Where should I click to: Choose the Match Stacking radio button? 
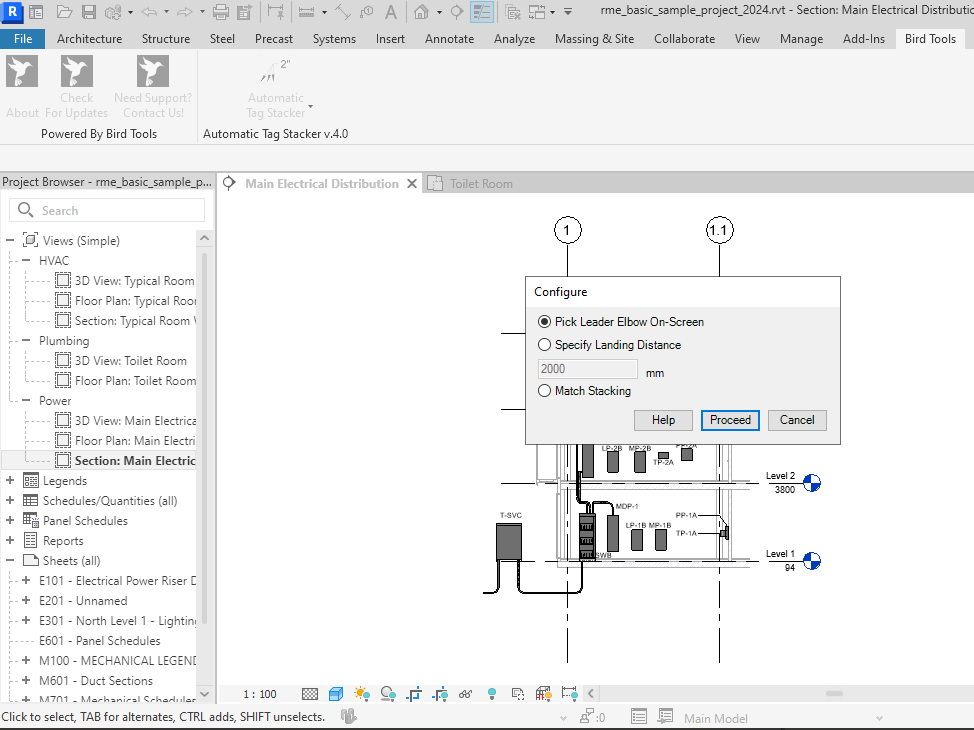click(544, 391)
